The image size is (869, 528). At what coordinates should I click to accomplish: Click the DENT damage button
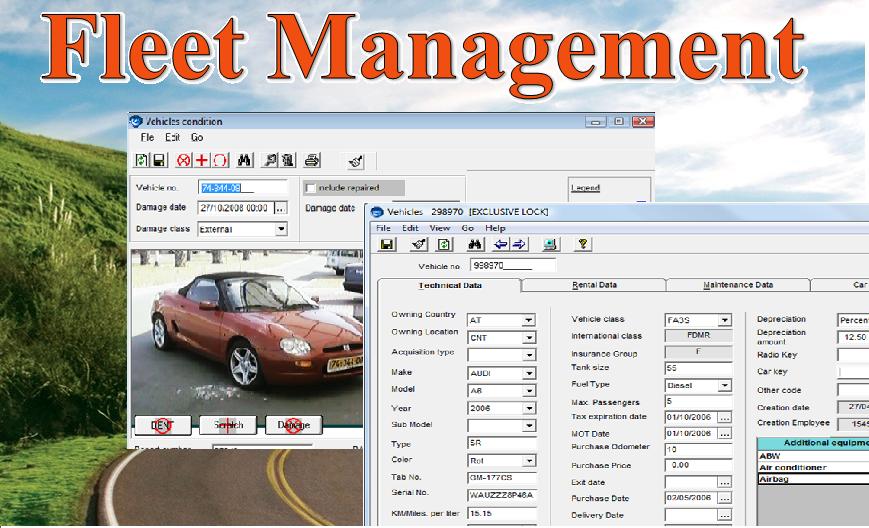(162, 425)
